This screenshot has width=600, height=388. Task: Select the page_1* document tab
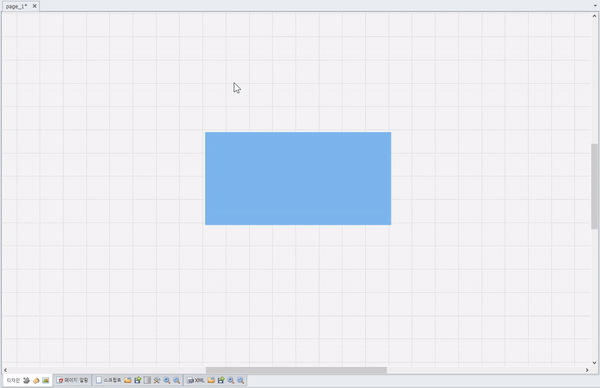(x=16, y=6)
